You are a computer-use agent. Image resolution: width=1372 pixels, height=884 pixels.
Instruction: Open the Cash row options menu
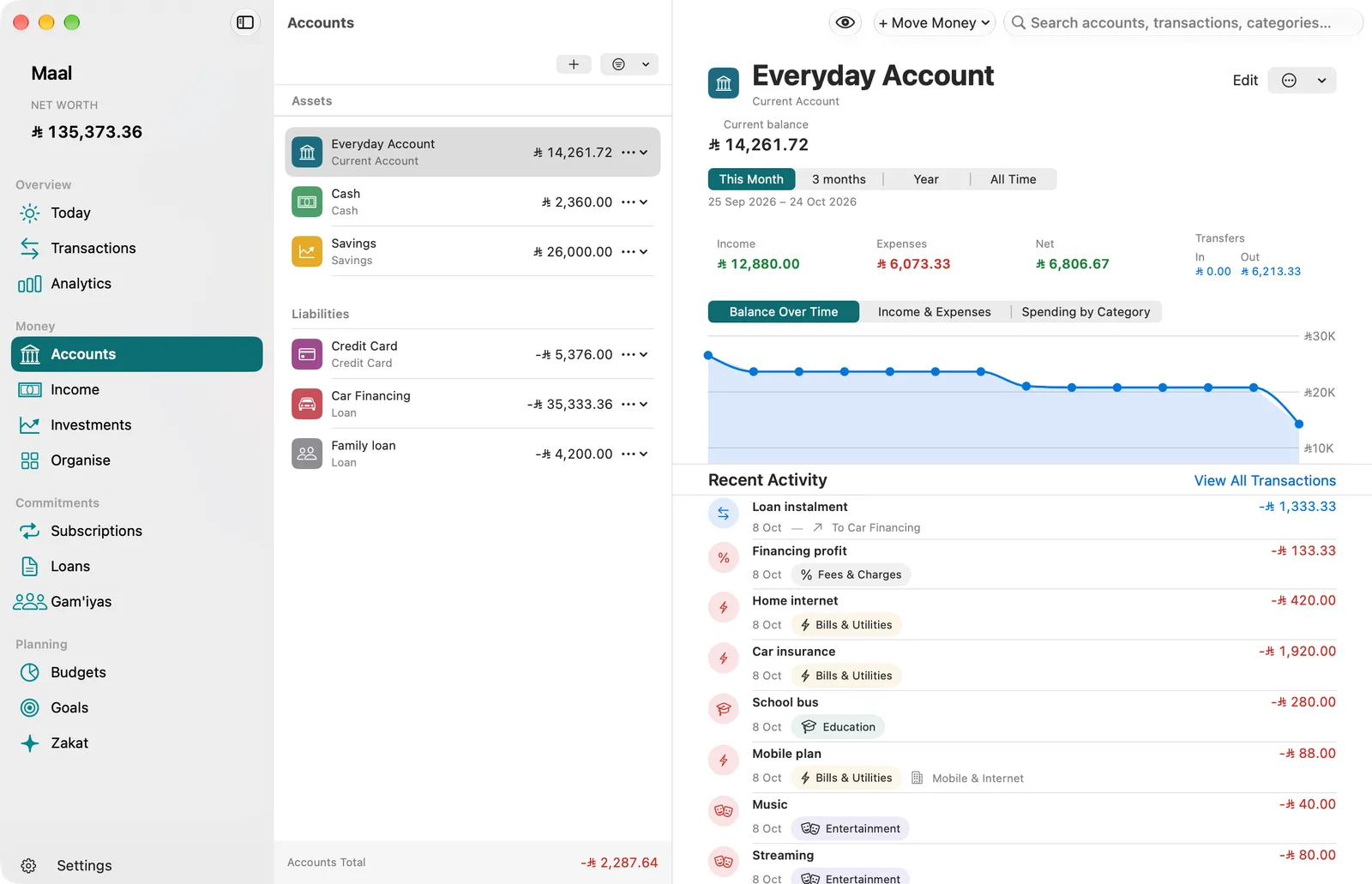pyautogui.click(x=635, y=202)
